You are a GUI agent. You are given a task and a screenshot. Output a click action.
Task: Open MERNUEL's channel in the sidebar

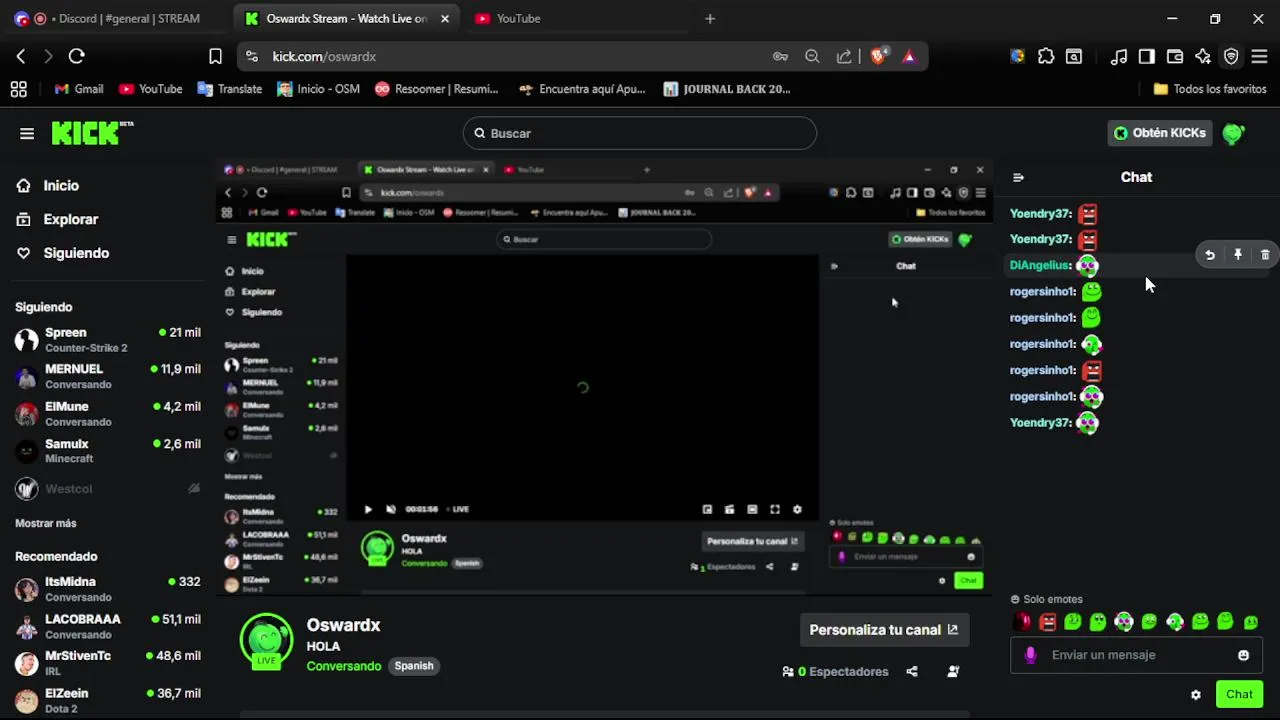(108, 377)
